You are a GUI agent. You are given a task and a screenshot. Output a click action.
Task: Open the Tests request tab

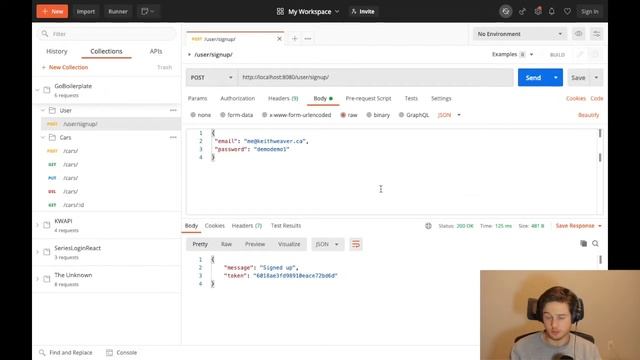411,98
